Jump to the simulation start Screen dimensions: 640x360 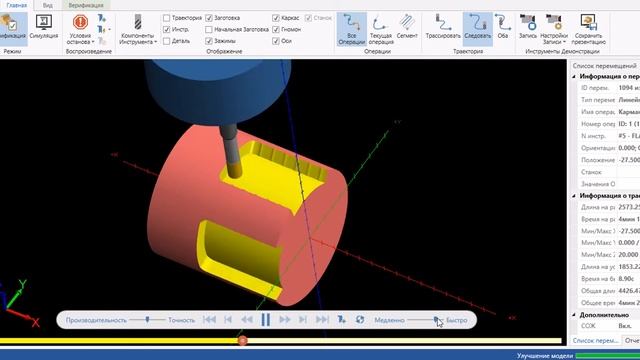click(x=209, y=320)
